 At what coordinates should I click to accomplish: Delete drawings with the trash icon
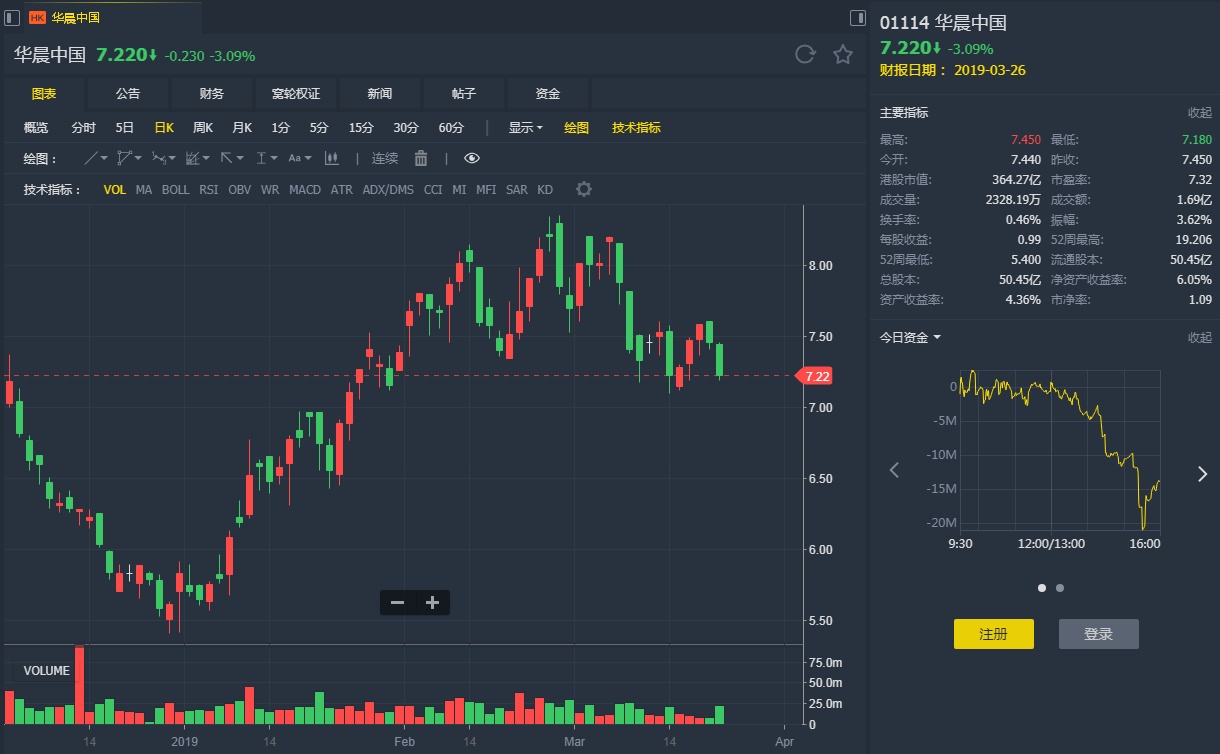[421, 158]
